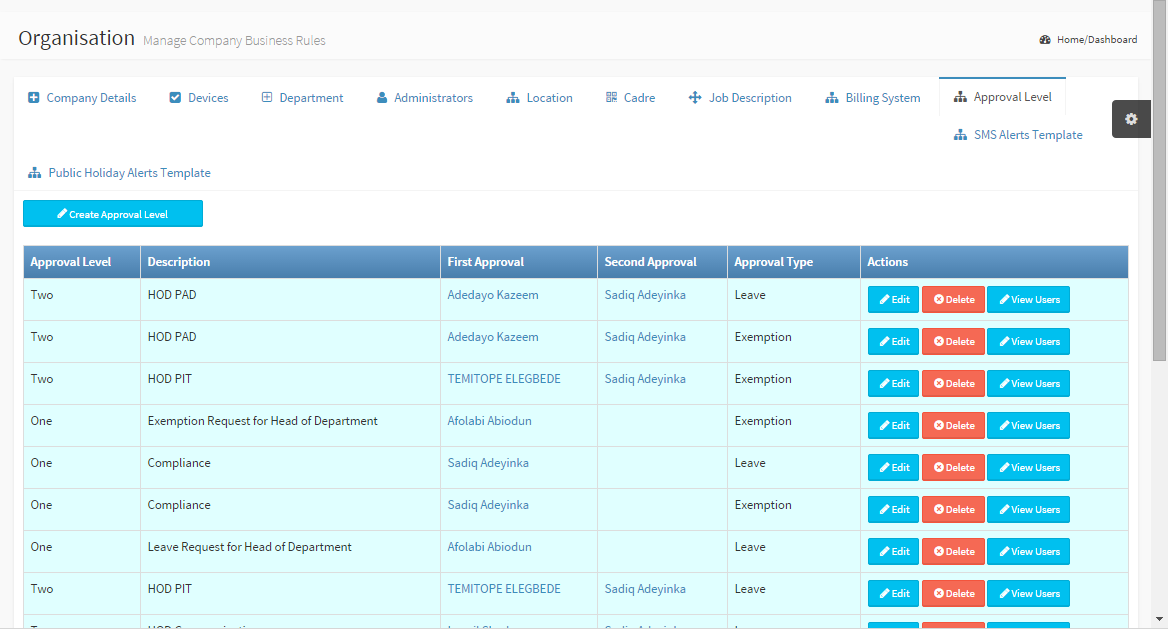Click the Company Details plus icon
The height and width of the screenshot is (629, 1168).
point(33,98)
